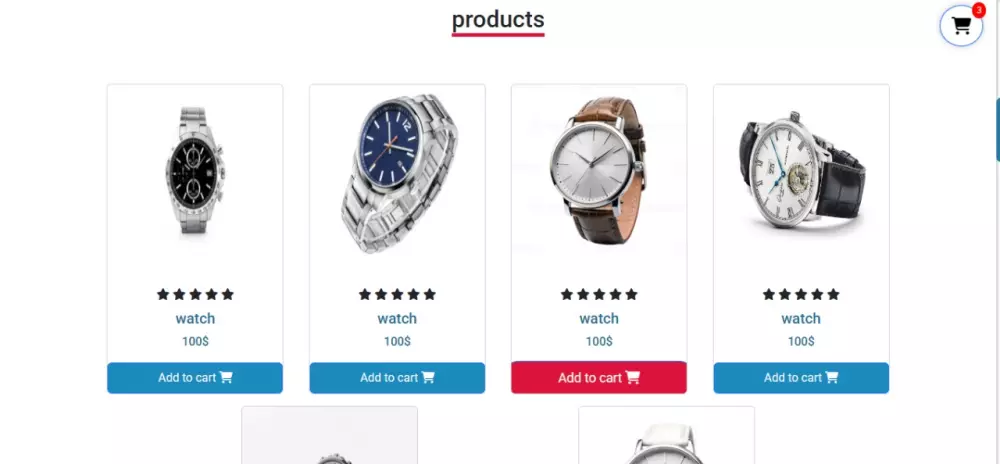This screenshot has width=1000, height=464.
Task: Open the blue dial steel watch image
Action: coord(399,173)
